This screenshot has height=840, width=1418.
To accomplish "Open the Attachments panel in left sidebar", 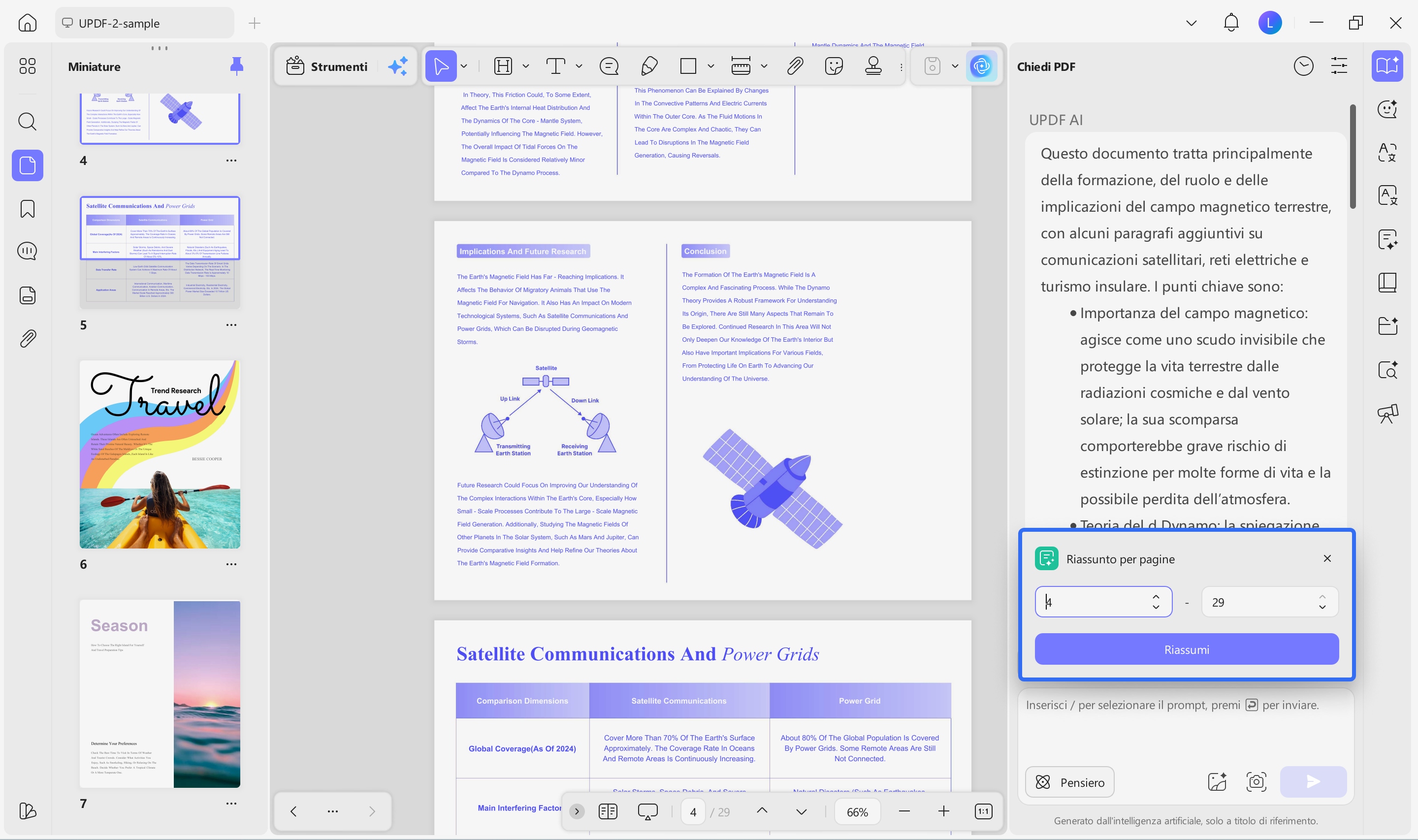I will coord(27,338).
